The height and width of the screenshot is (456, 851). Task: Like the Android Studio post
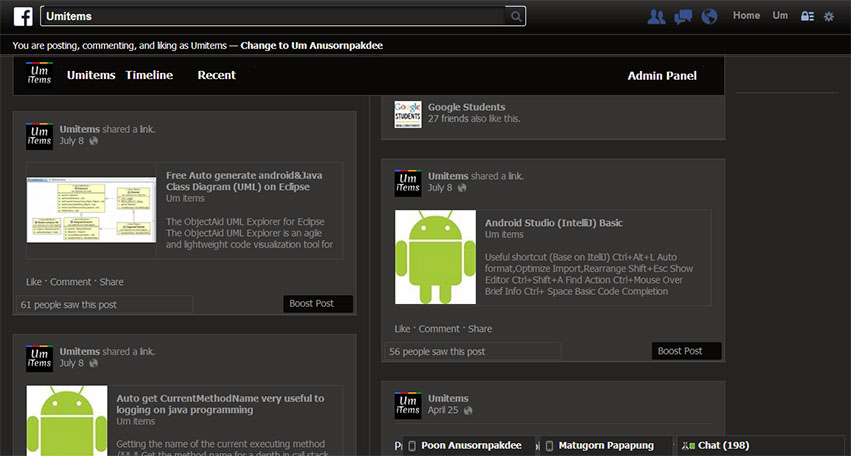pyautogui.click(x=402, y=328)
